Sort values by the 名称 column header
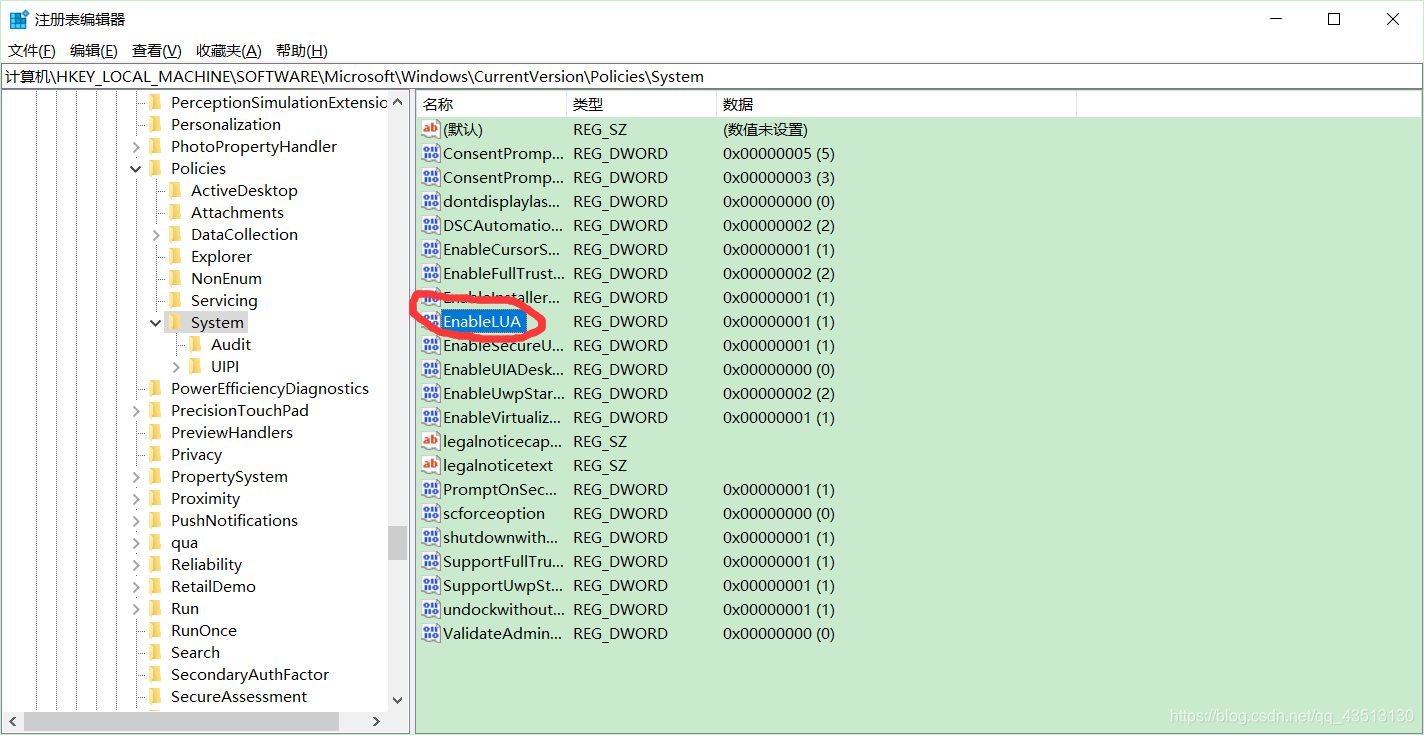The image size is (1424, 735). point(491,104)
